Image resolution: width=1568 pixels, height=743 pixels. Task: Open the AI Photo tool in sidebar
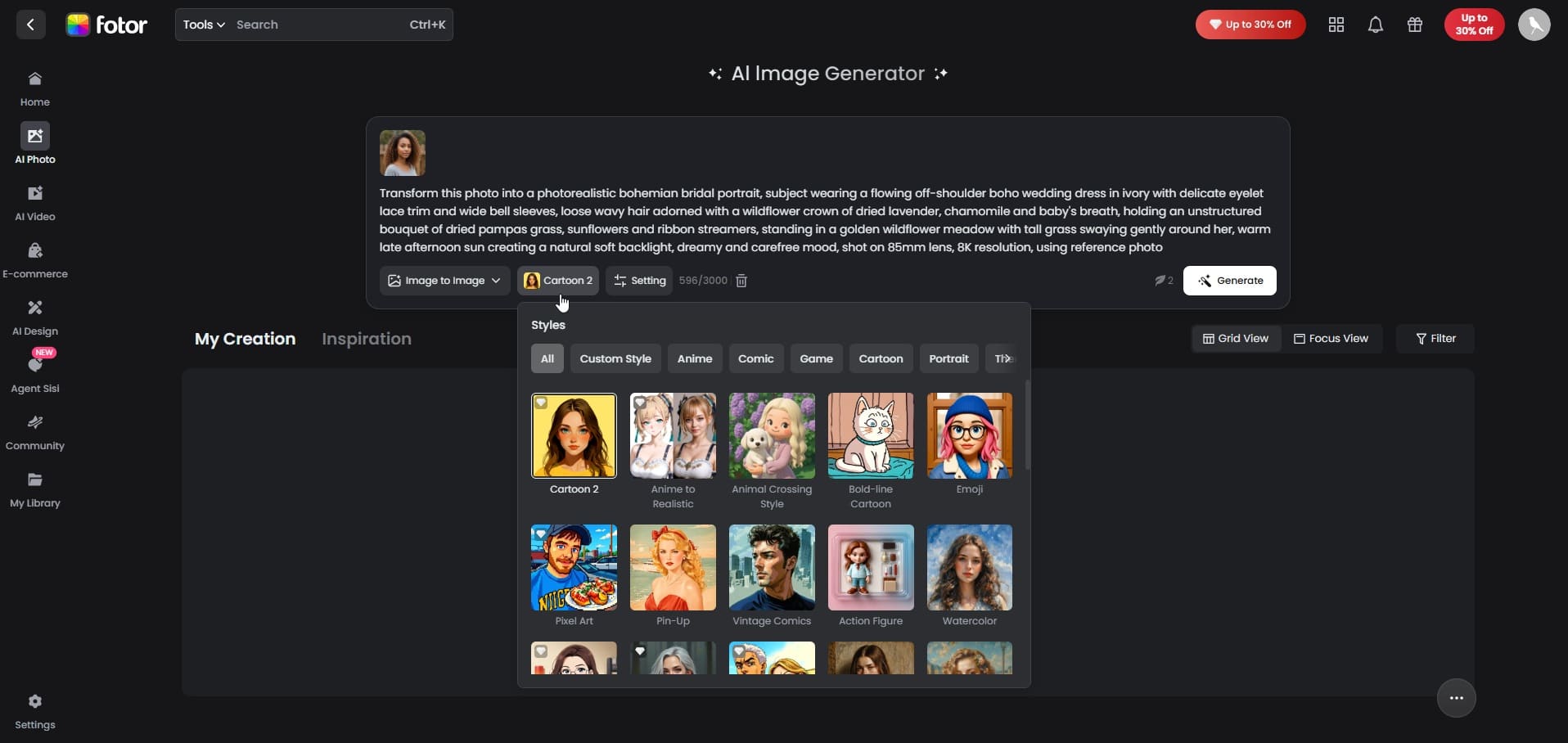point(34,144)
